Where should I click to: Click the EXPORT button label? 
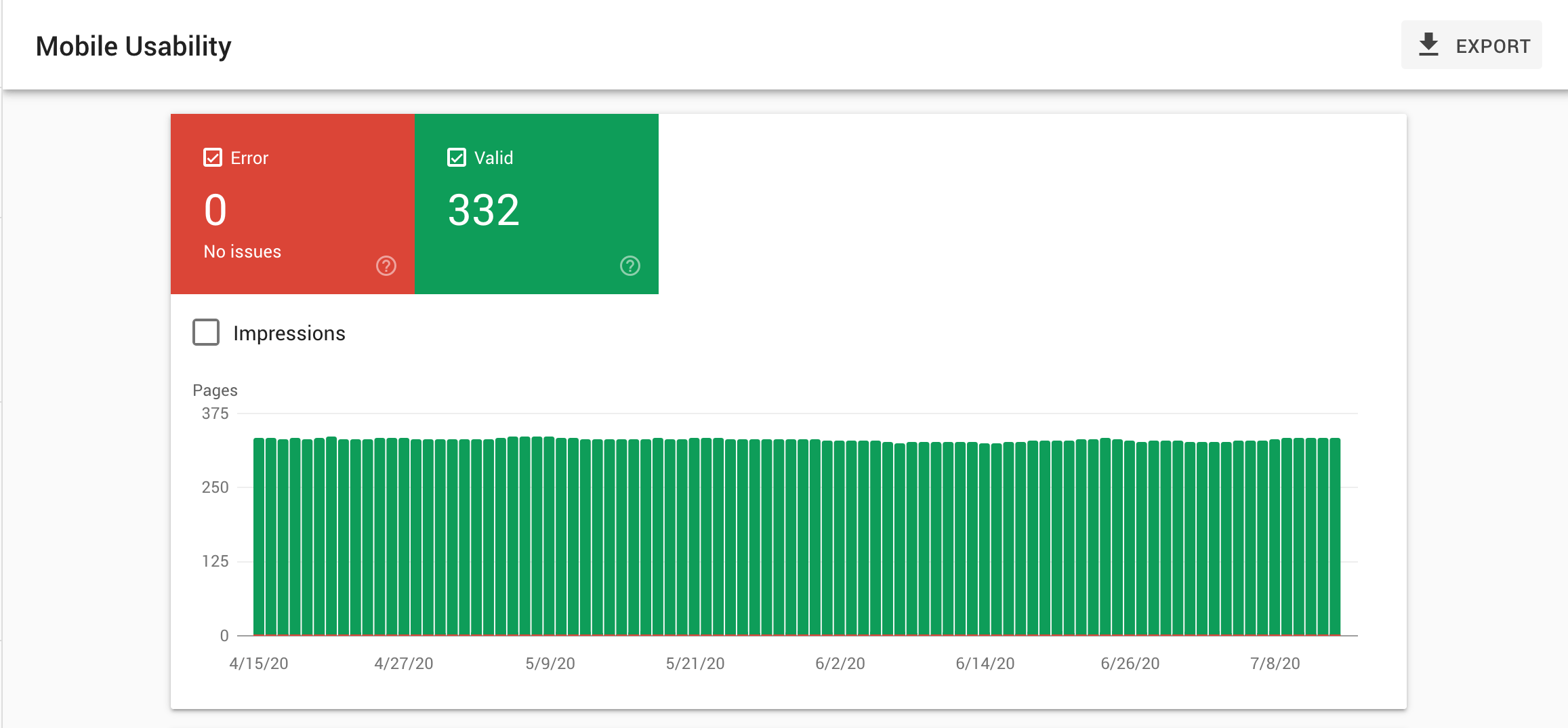pyautogui.click(x=1493, y=46)
